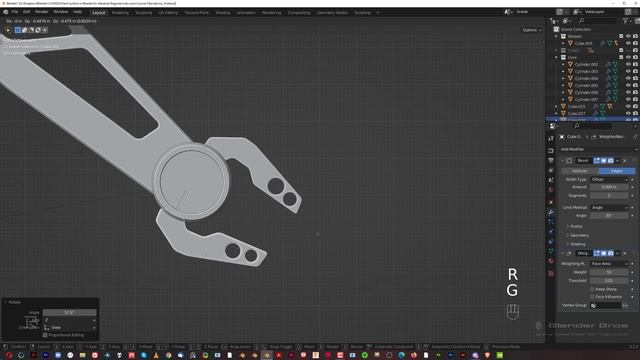The height and width of the screenshot is (360, 640).
Task: Choose the Invert selection mode icon
Action: (38, 30)
